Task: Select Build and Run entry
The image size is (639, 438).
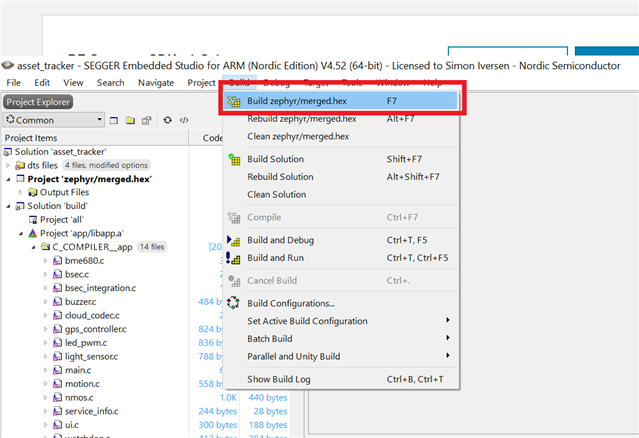Action: click(341, 258)
